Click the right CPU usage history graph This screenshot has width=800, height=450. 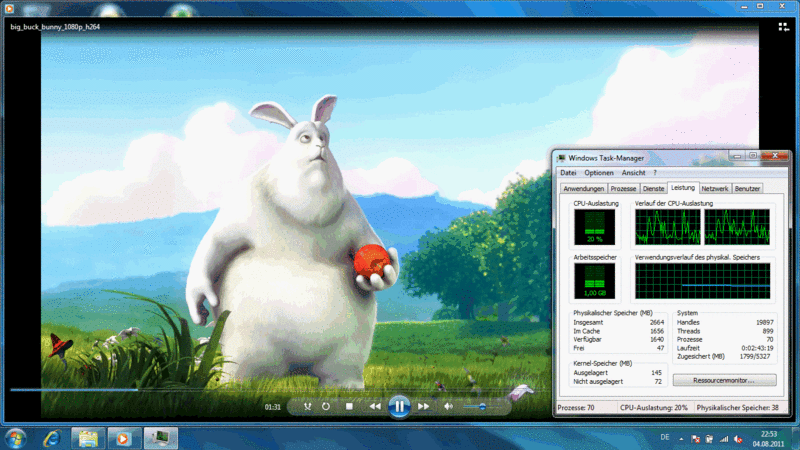[x=737, y=227]
